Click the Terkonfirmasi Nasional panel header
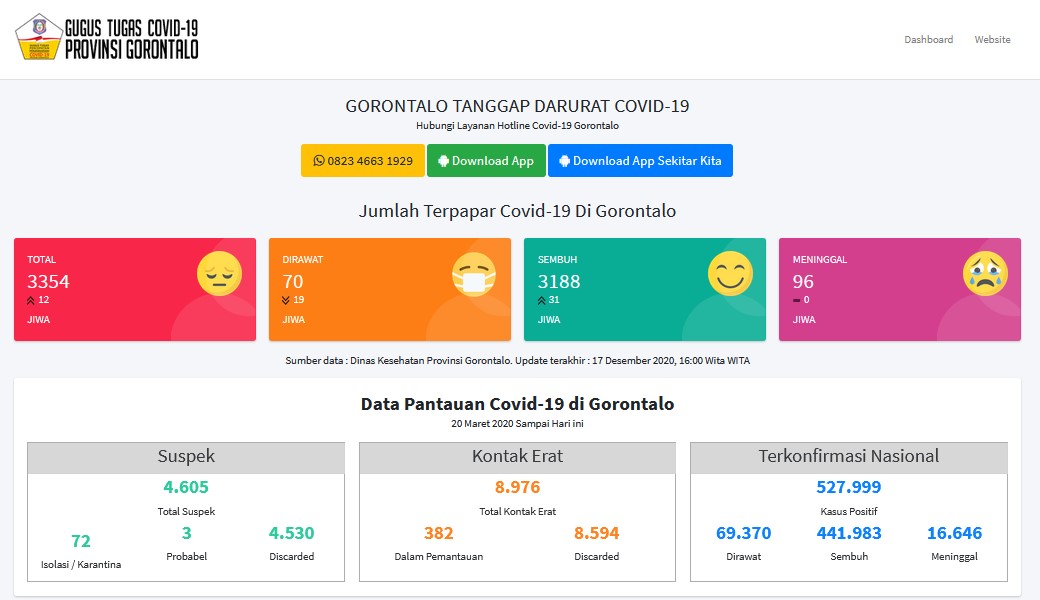This screenshot has height=600, width=1040. point(848,457)
